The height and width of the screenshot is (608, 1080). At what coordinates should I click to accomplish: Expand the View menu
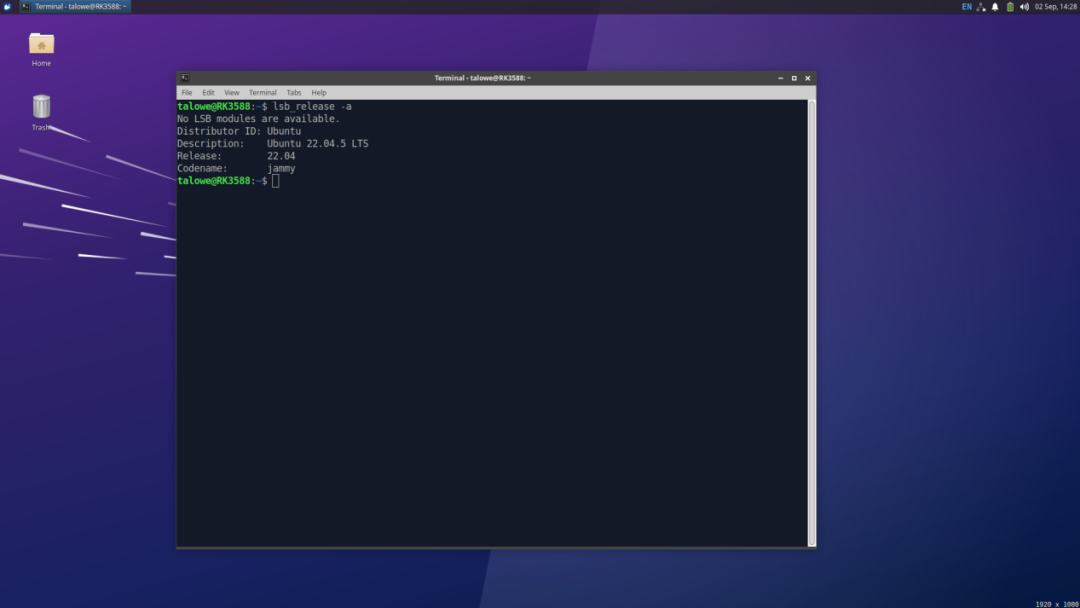pyautogui.click(x=231, y=93)
